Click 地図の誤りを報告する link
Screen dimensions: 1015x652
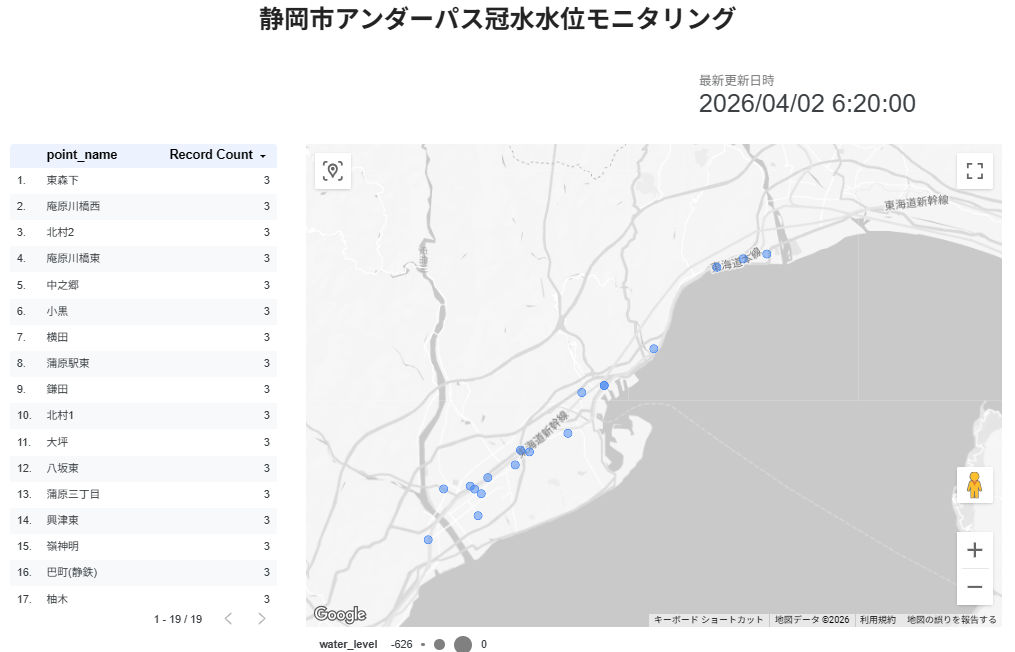(x=951, y=620)
